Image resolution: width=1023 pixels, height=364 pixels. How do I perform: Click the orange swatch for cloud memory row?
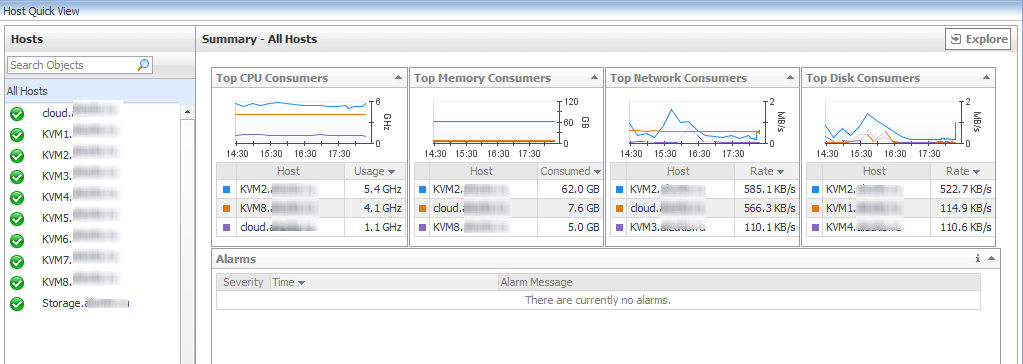point(422,209)
